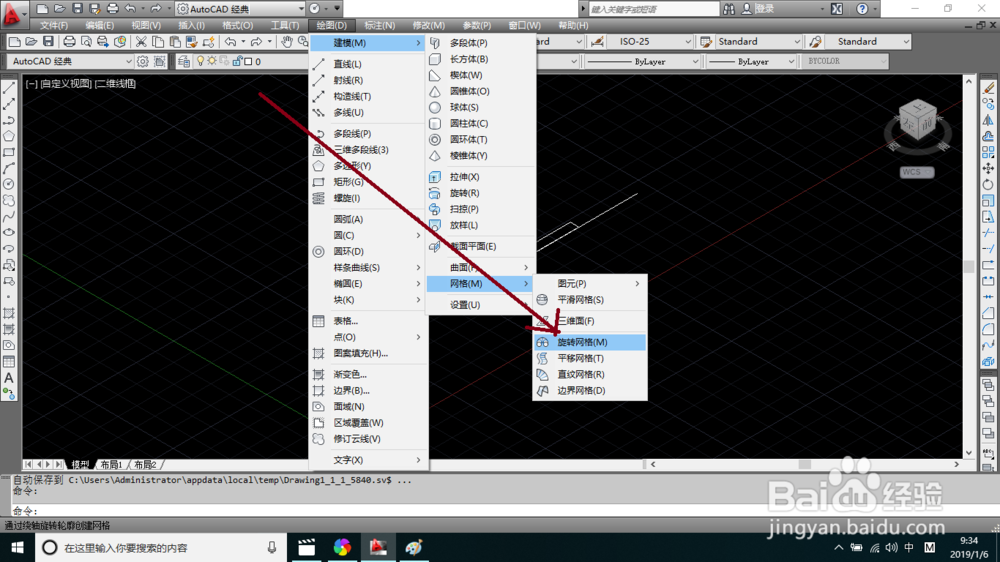The width and height of the screenshot is (1000, 562).
Task: Expand the 曲面 submenu arrow
Action: [x=526, y=267]
